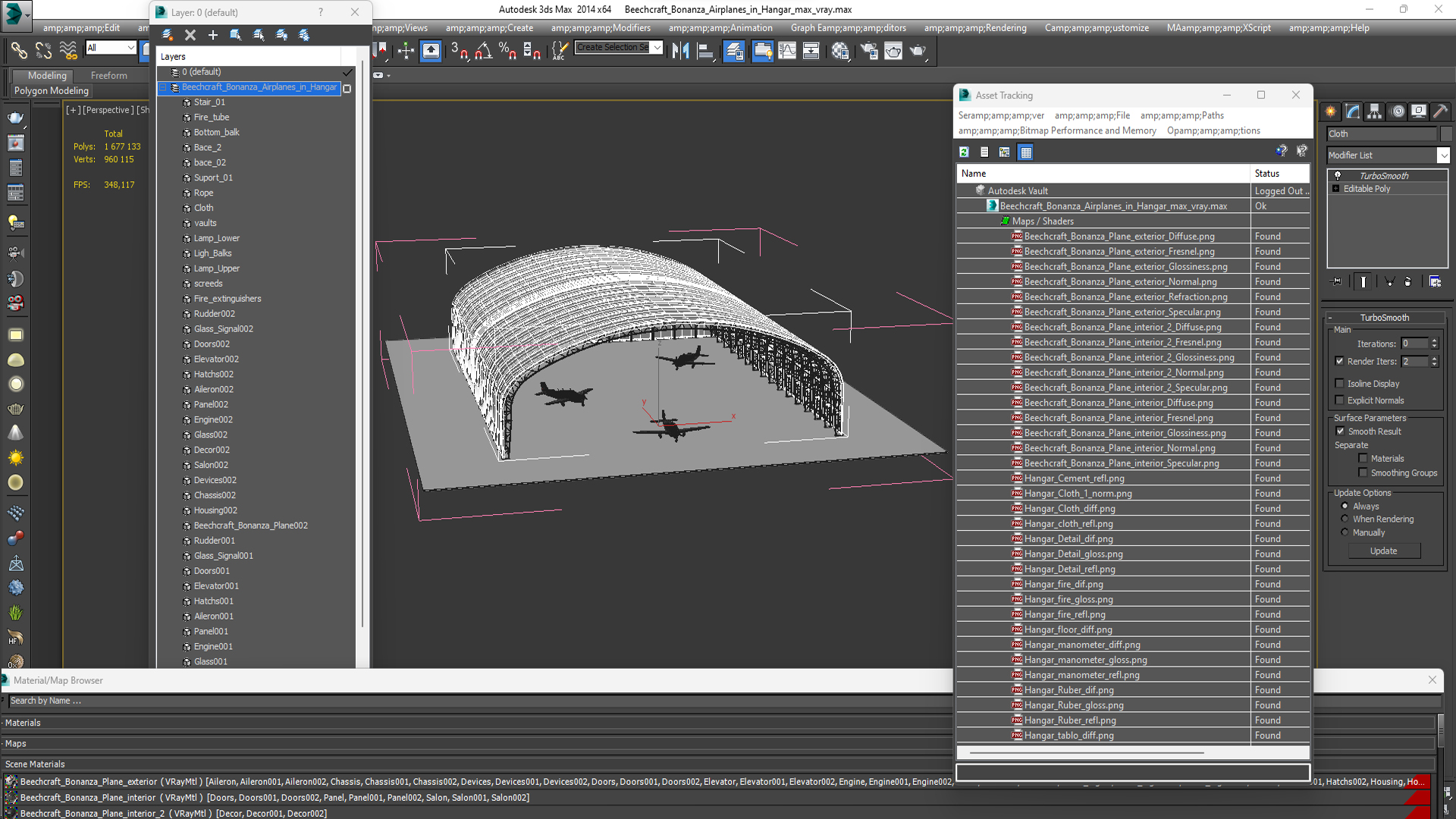
Task: Enable Separate by Materials checkbox
Action: click(1363, 458)
